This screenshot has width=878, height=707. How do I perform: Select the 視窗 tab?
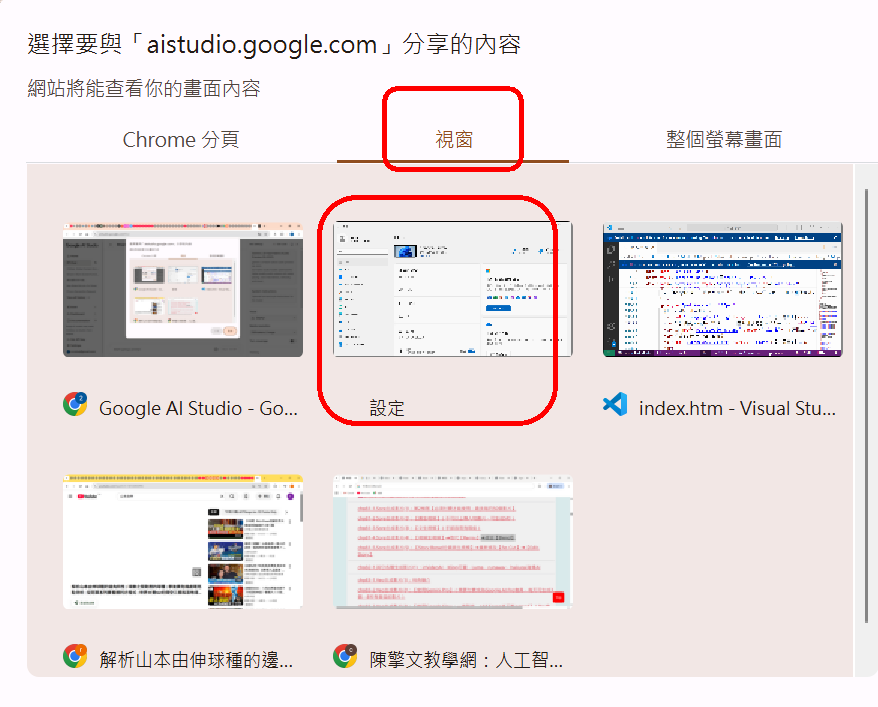click(x=453, y=140)
